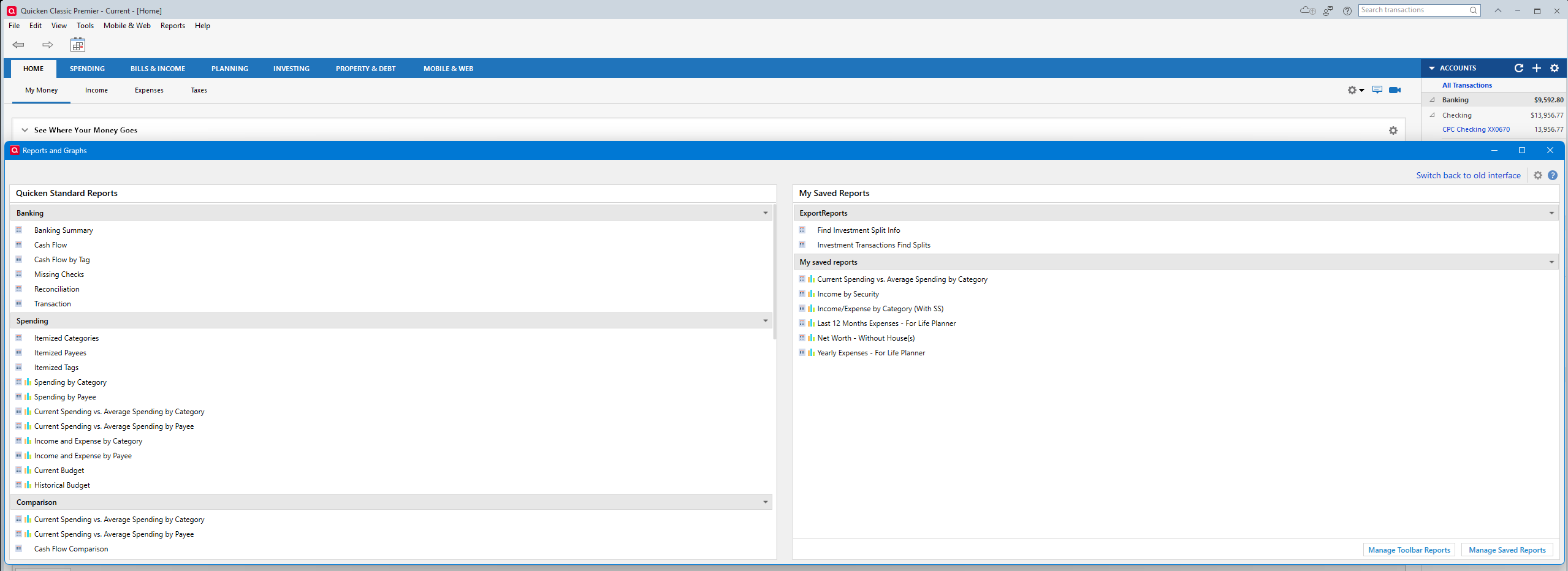The height and width of the screenshot is (571, 1568).
Task: Collapse See Where Your Money Goes panel
Action: (25, 130)
